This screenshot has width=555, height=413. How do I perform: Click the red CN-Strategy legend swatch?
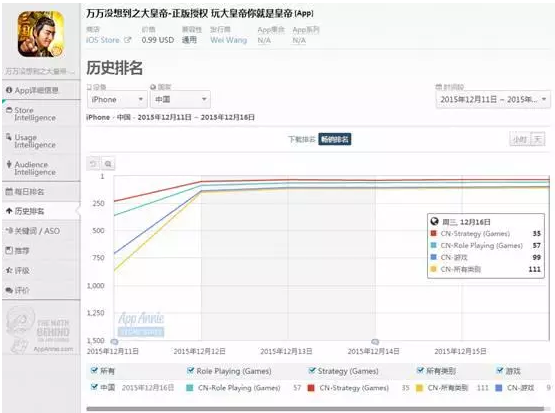[x=311, y=388]
